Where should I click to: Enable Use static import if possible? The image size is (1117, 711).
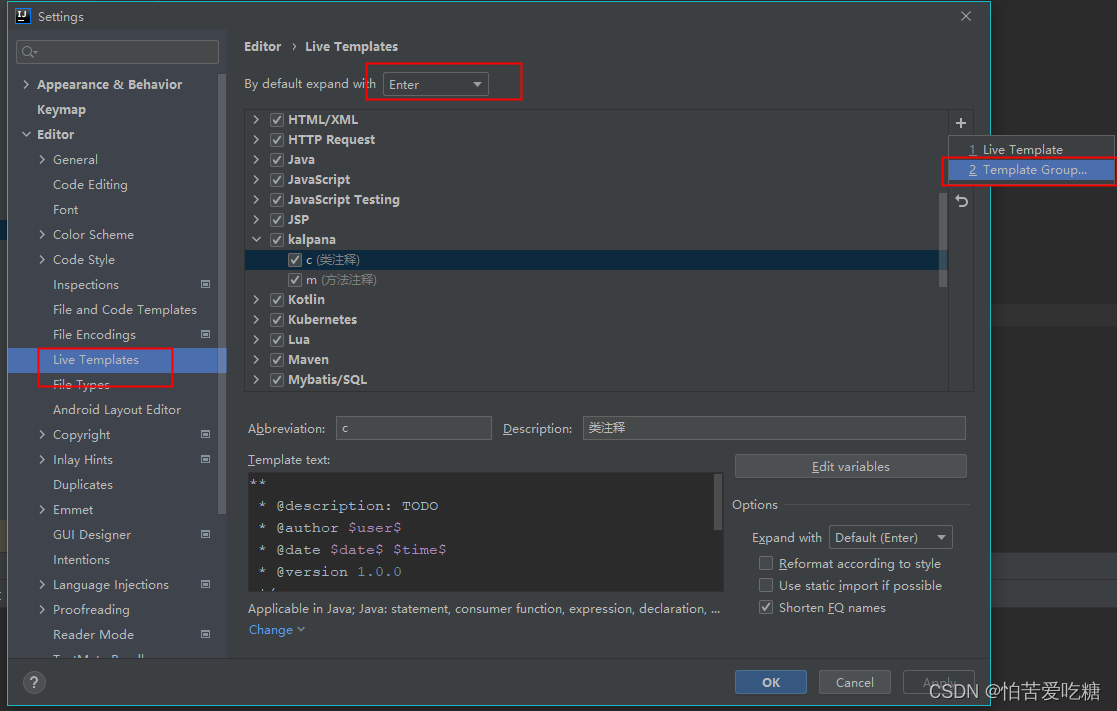pos(766,586)
